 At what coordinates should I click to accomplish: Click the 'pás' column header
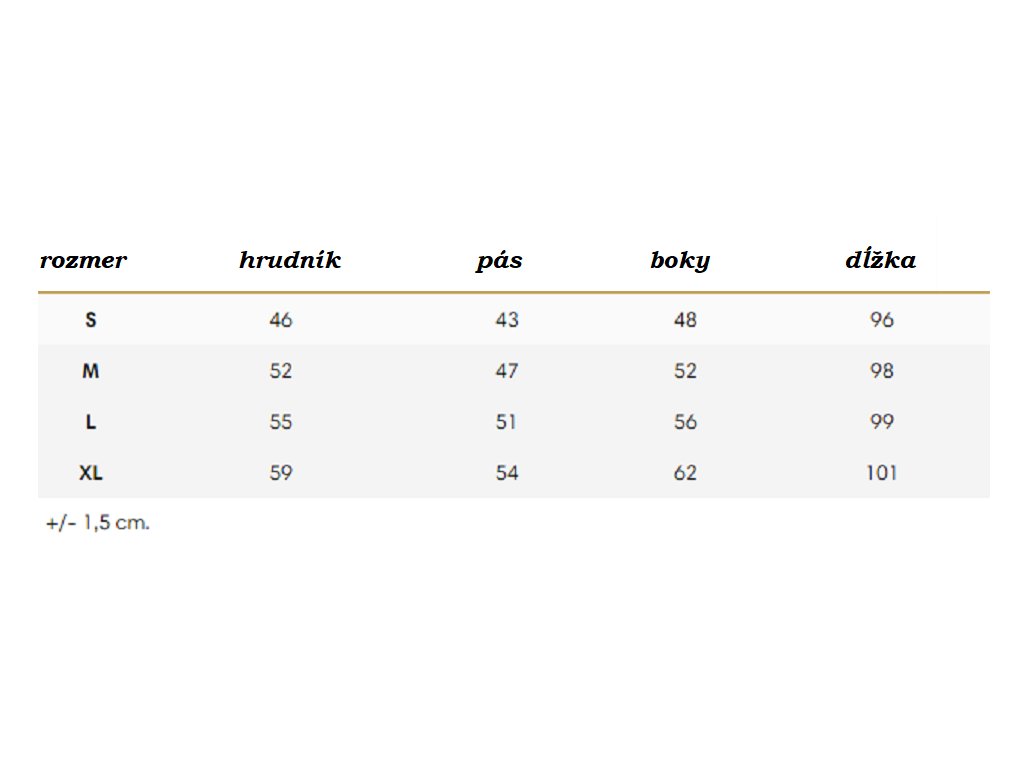pos(499,262)
